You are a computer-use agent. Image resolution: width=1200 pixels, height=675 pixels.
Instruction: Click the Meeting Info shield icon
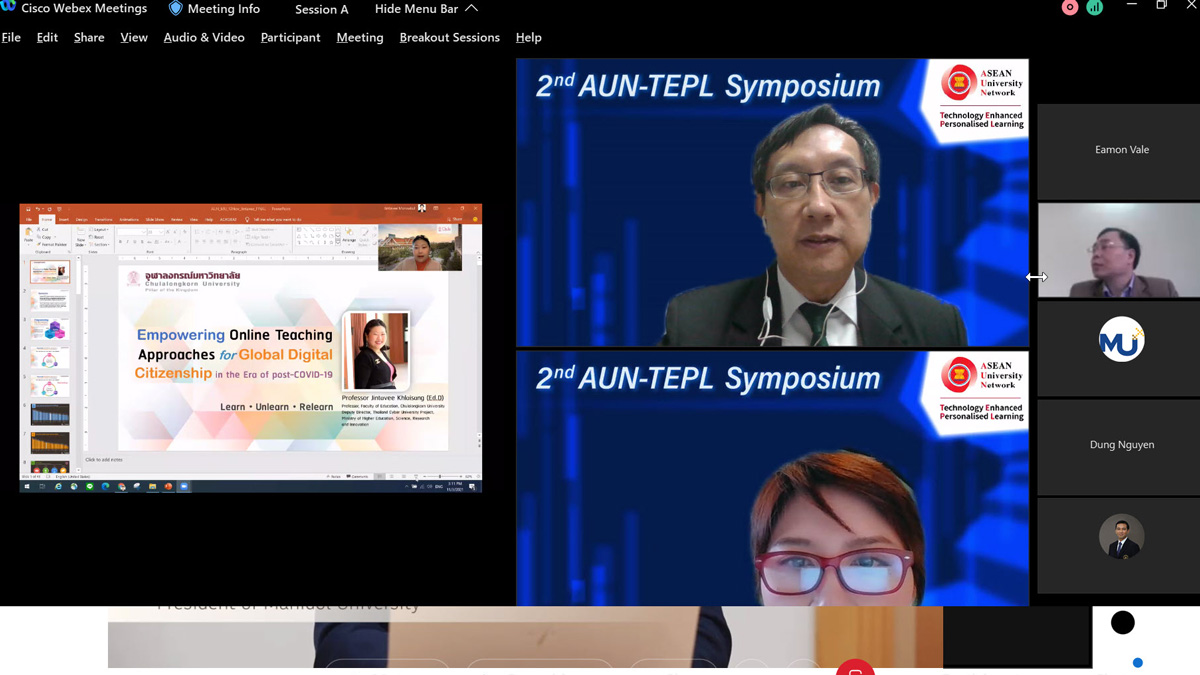pyautogui.click(x=175, y=8)
